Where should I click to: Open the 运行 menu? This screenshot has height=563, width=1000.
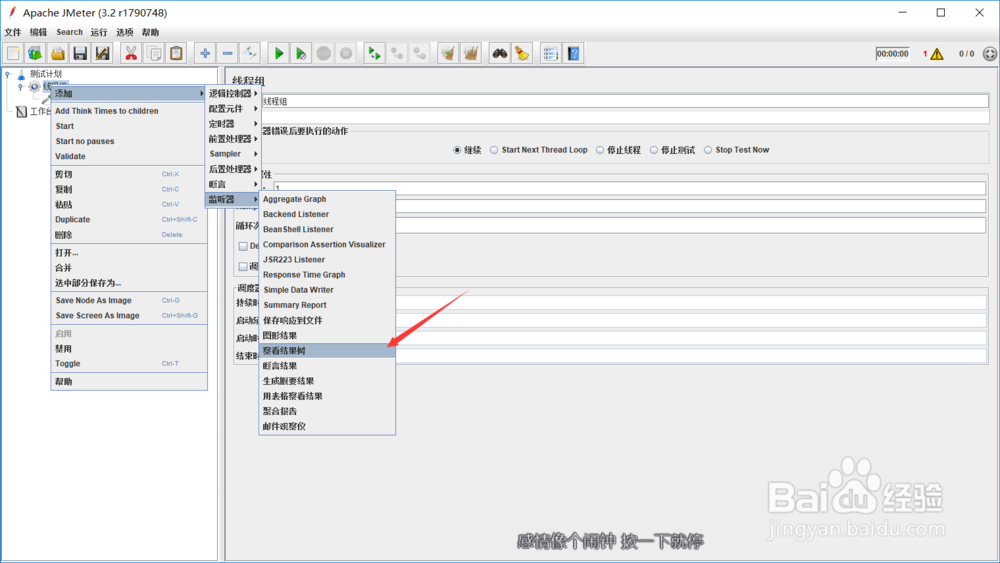click(x=99, y=32)
